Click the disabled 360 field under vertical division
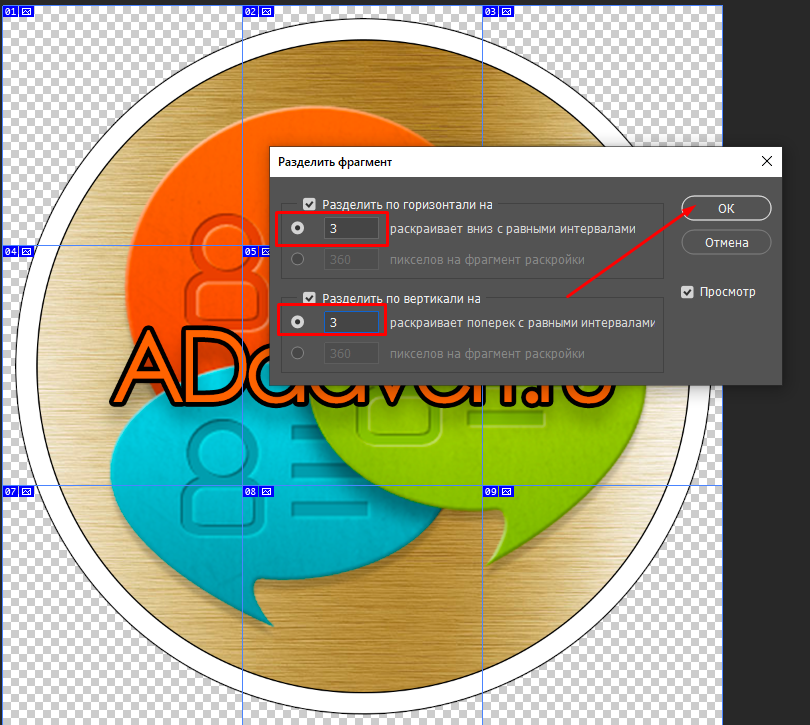 pyautogui.click(x=351, y=353)
